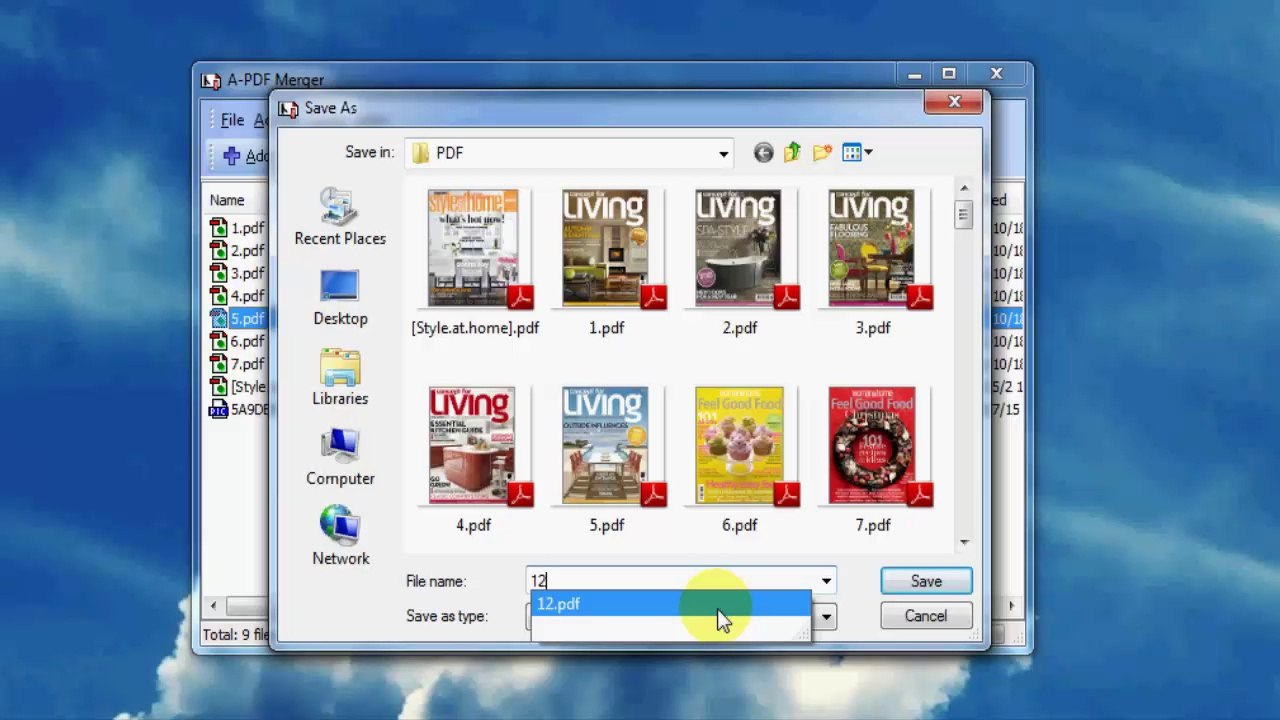Click the A-PDF Merger horizontal scrollbar right arrow
Viewport: 1280px width, 720px height.
pos(1011,606)
